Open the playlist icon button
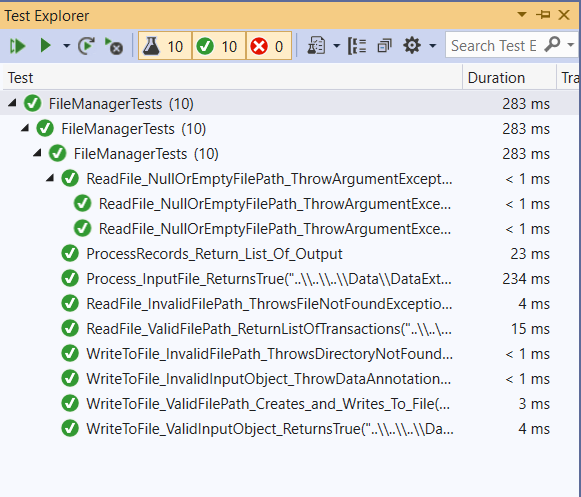581x497 pixels. 317,46
